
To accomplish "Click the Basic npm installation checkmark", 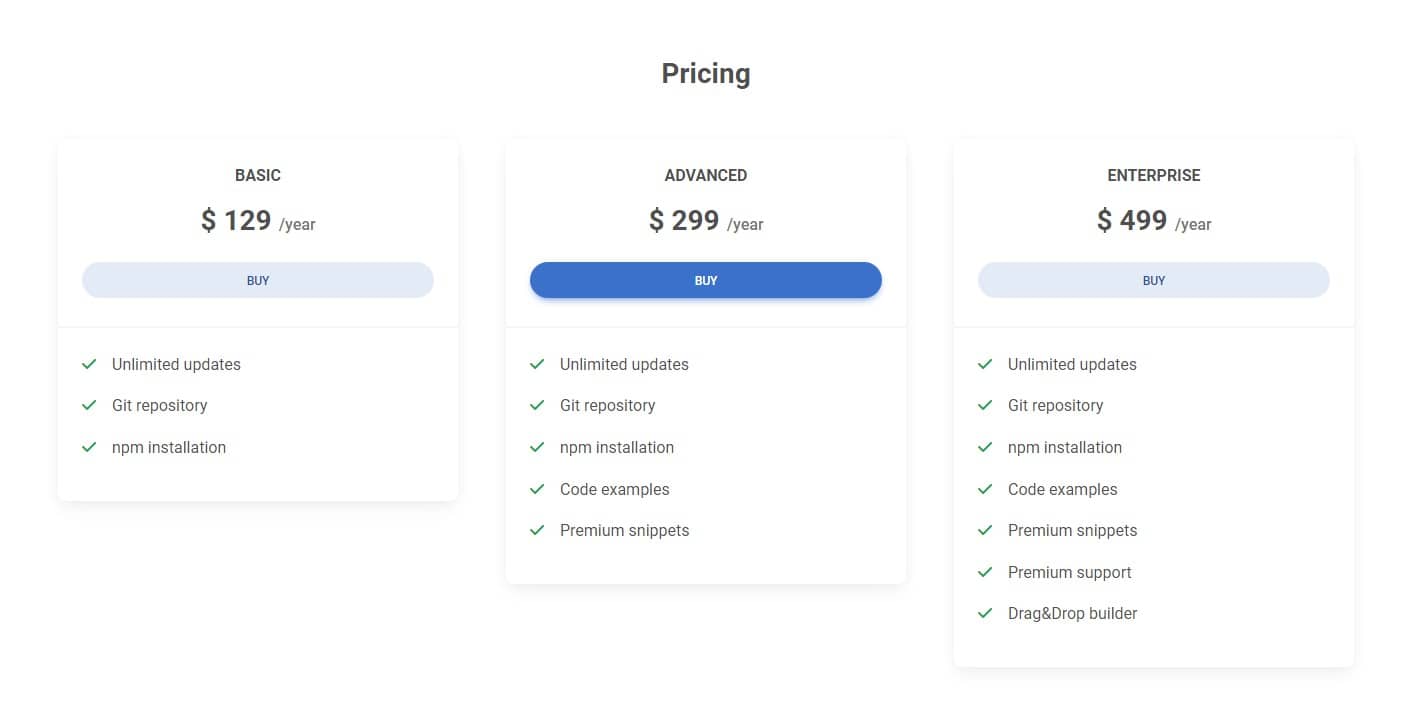I will [x=89, y=447].
